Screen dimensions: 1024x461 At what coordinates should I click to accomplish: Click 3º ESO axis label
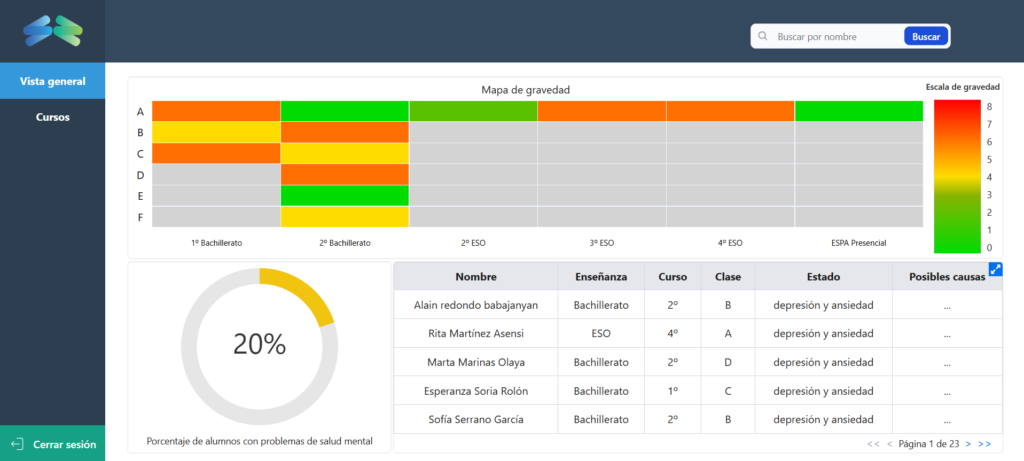602,243
